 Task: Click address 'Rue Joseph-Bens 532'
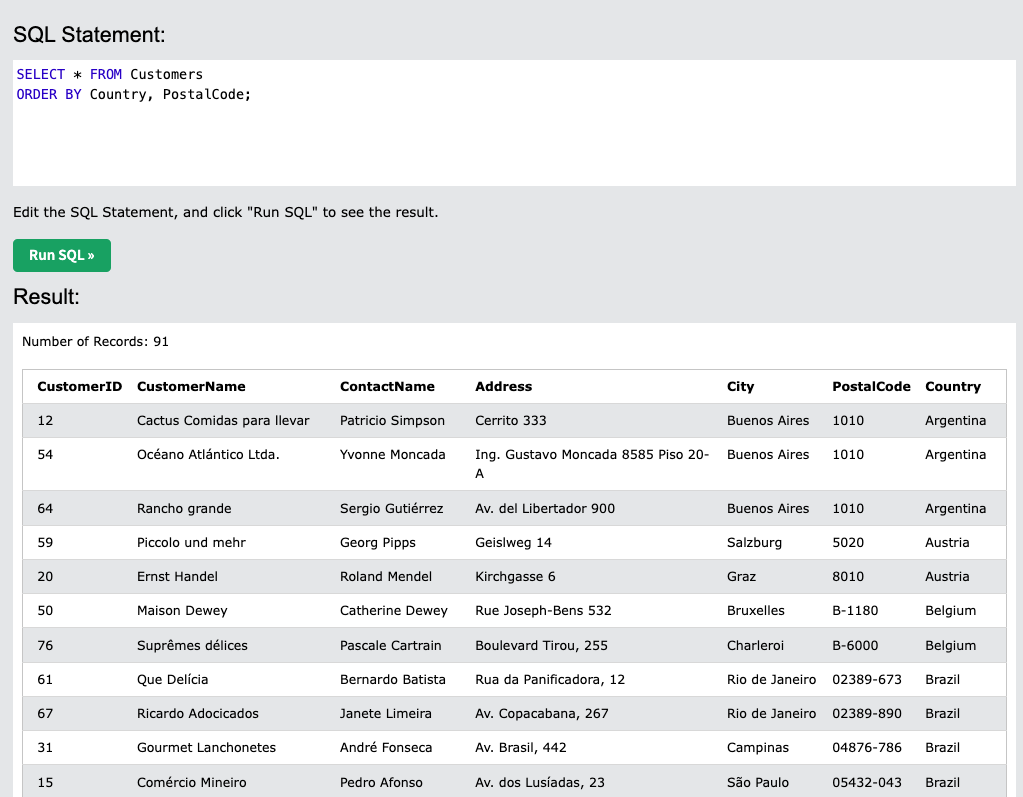coord(543,610)
